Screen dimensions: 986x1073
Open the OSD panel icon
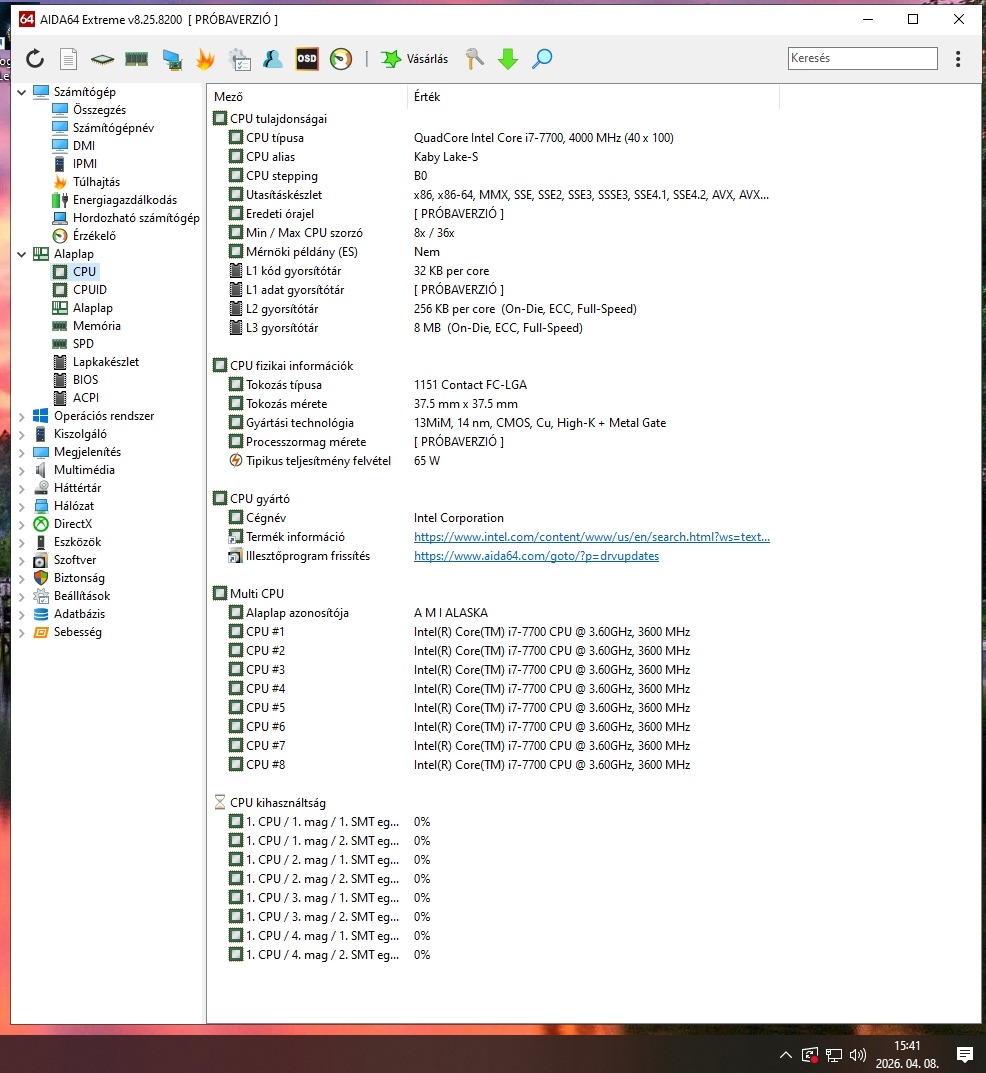click(x=307, y=59)
